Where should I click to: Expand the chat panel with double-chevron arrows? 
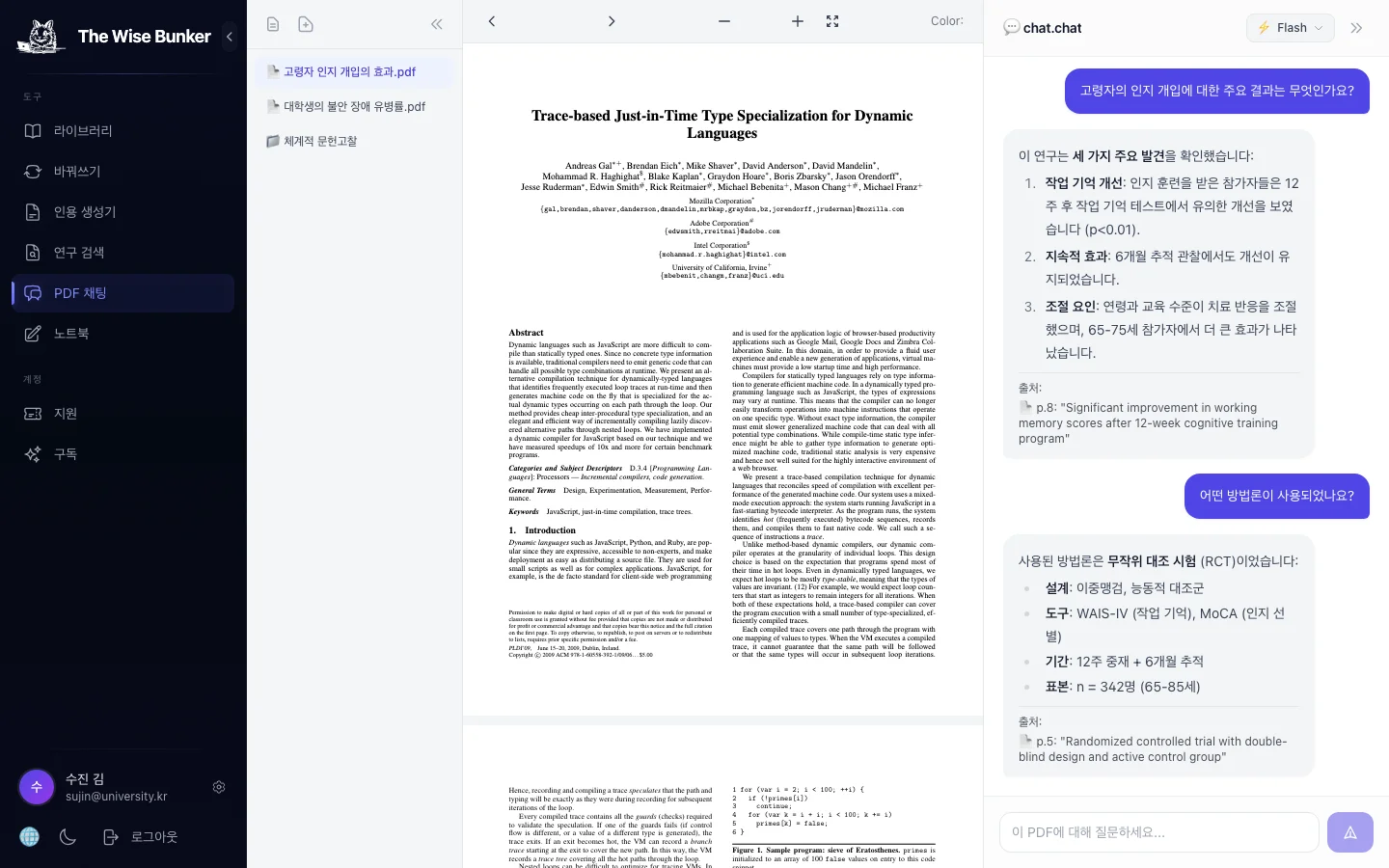tap(1356, 28)
